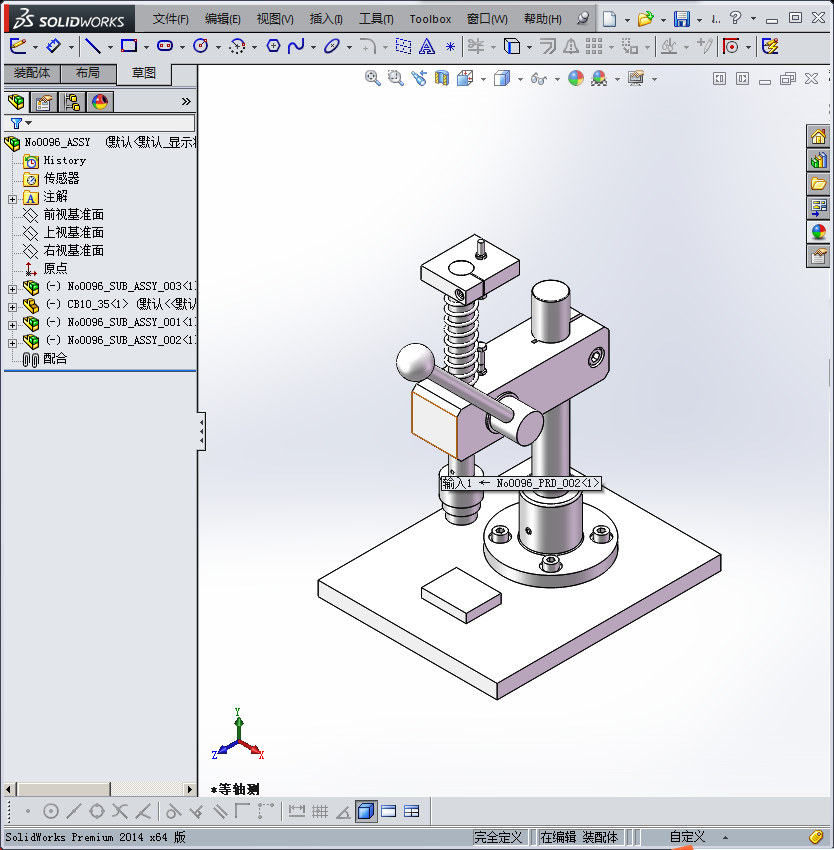Select the Corner Rectangle tool
The height and width of the screenshot is (850, 834).
[x=129, y=46]
